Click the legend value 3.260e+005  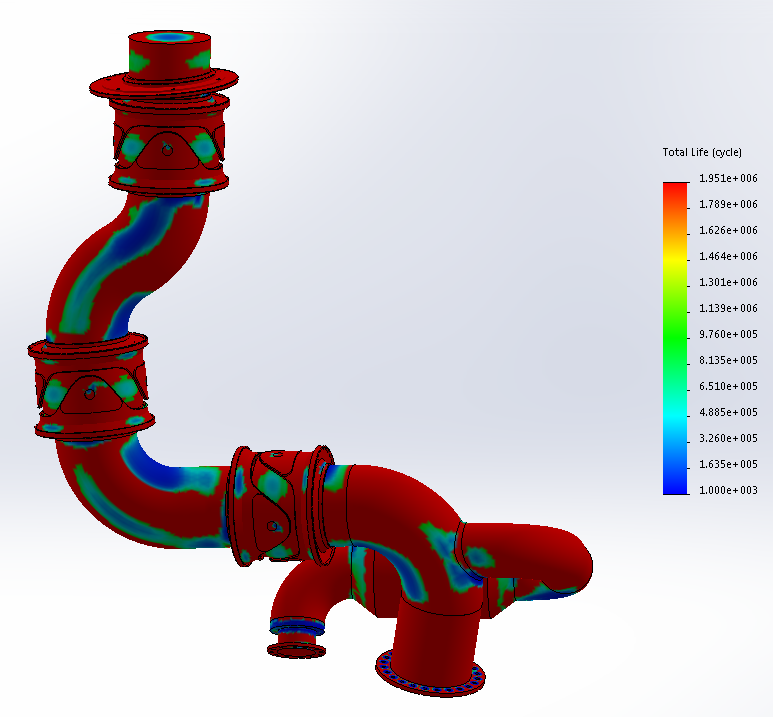[728, 438]
